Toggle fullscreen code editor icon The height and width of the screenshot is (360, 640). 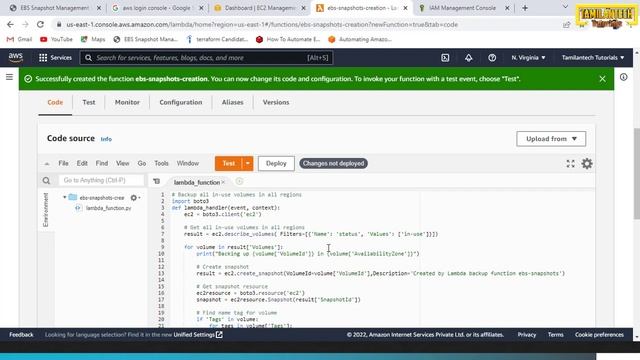tap(570, 164)
